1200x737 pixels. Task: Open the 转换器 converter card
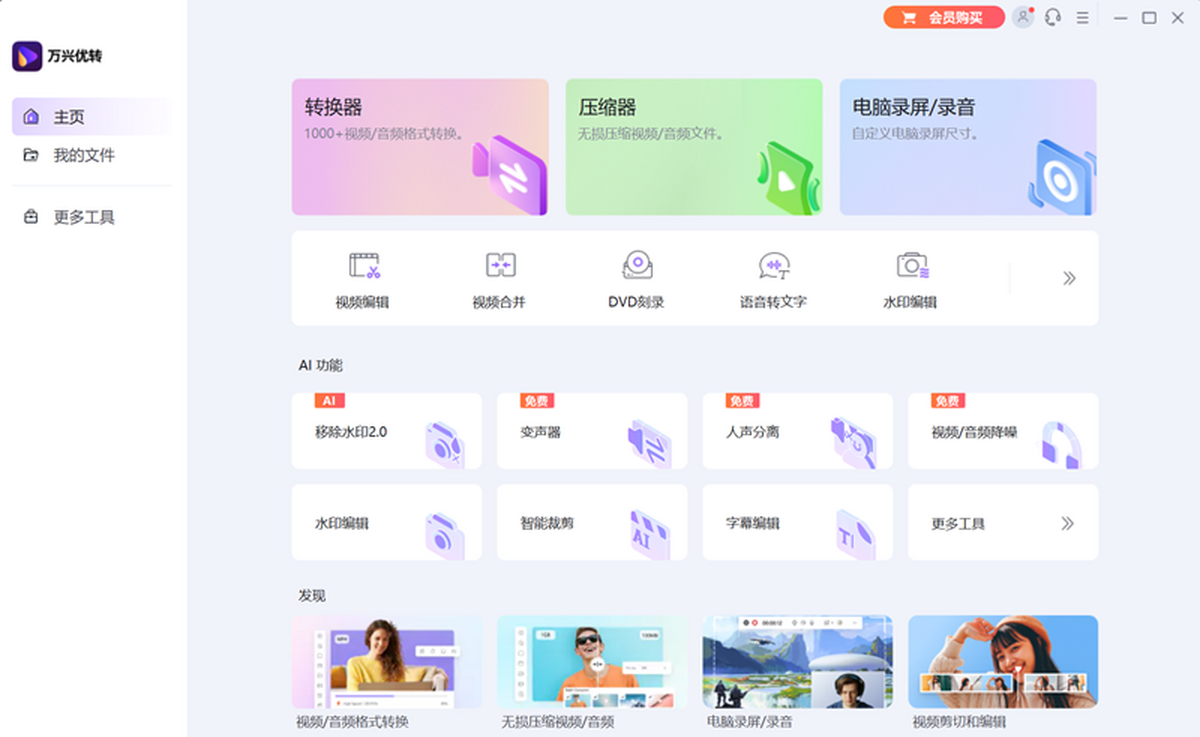420,147
